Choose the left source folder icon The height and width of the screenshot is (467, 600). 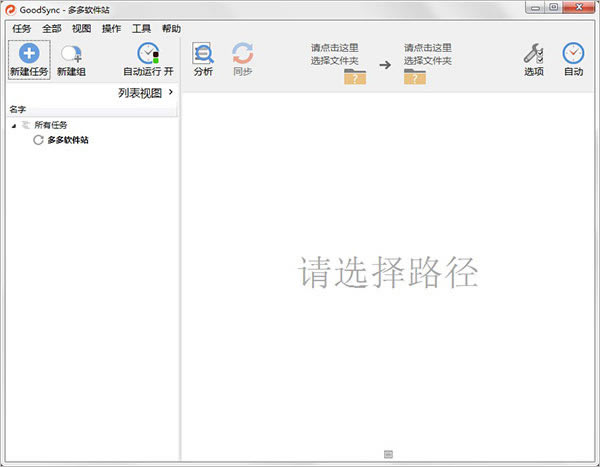point(355,76)
